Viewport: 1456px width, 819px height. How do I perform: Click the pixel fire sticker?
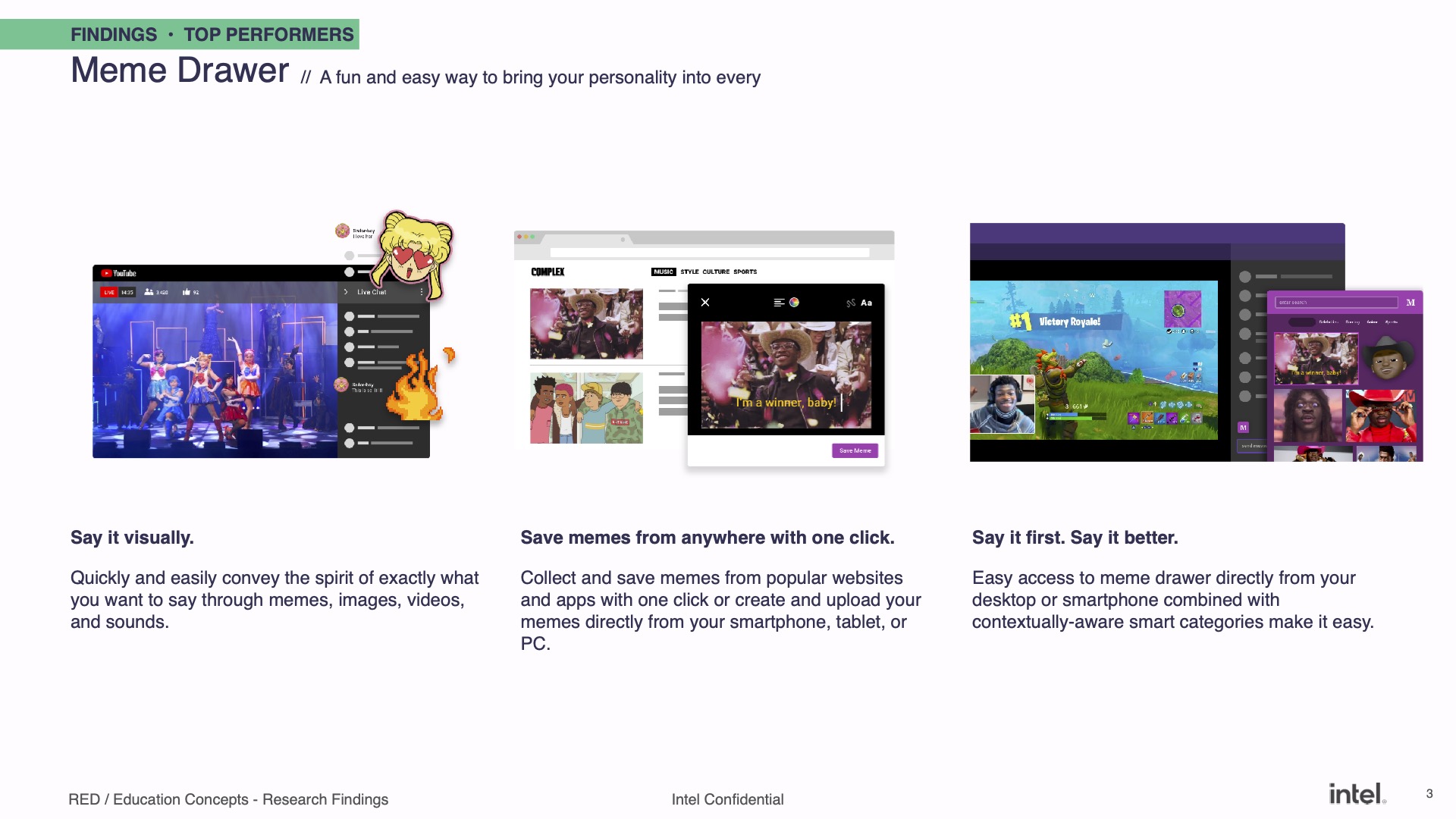click(x=419, y=384)
